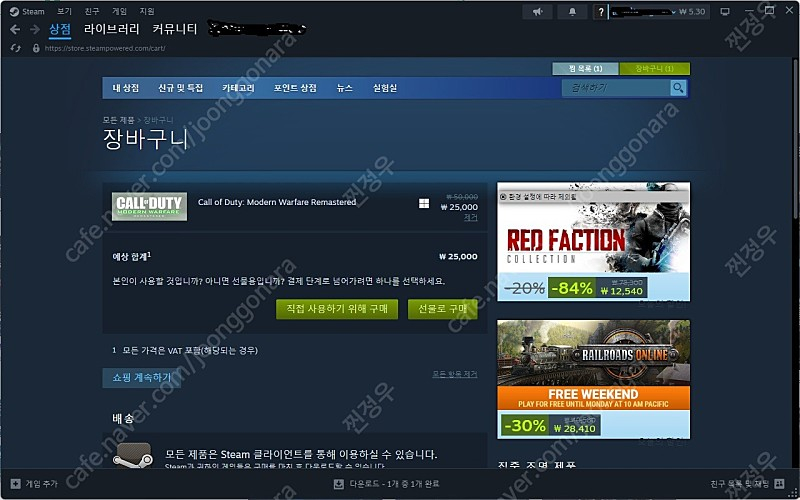
Task: Click 친구 목록 및 채팅 label
Action: click(739, 484)
